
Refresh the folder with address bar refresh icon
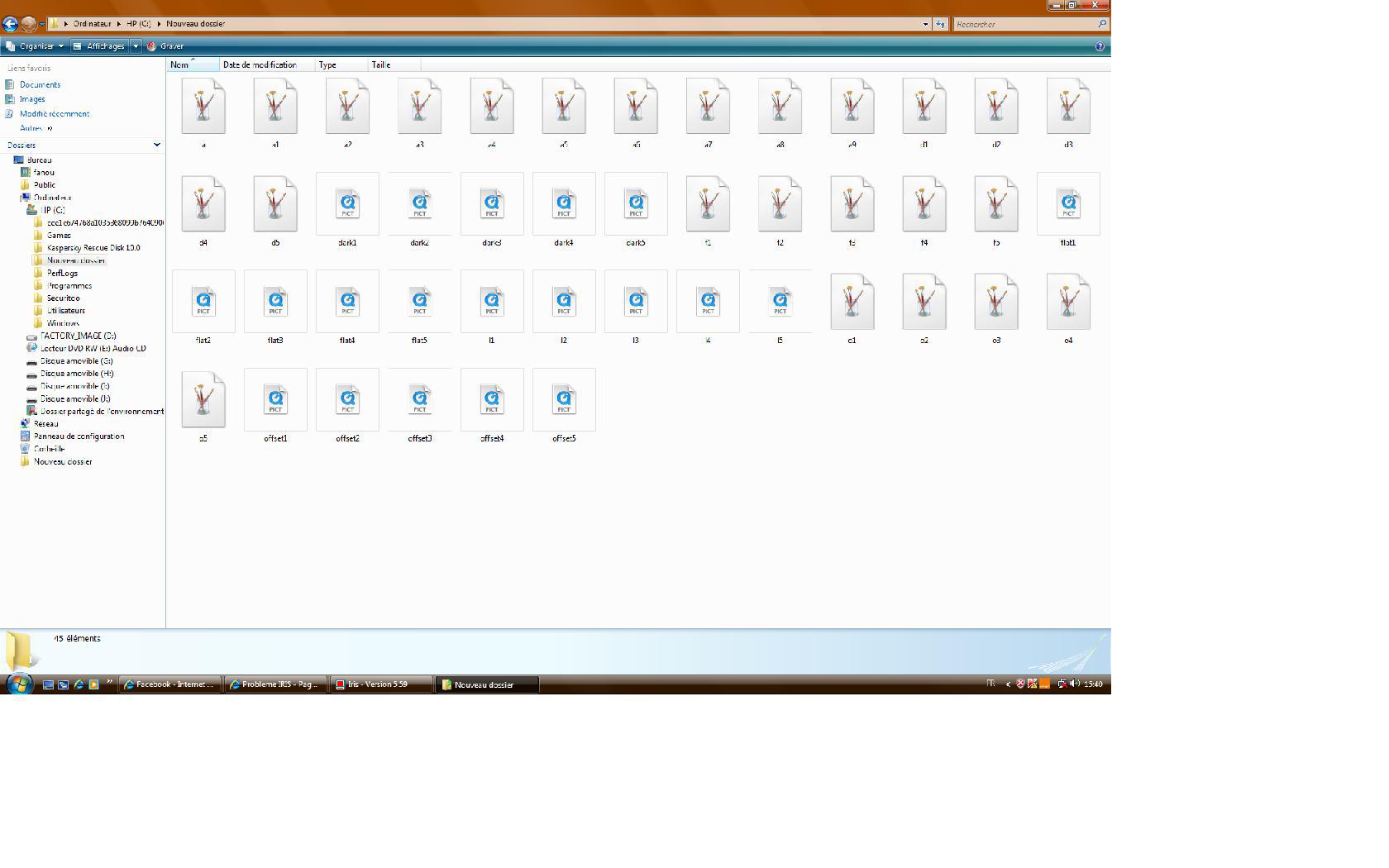940,24
